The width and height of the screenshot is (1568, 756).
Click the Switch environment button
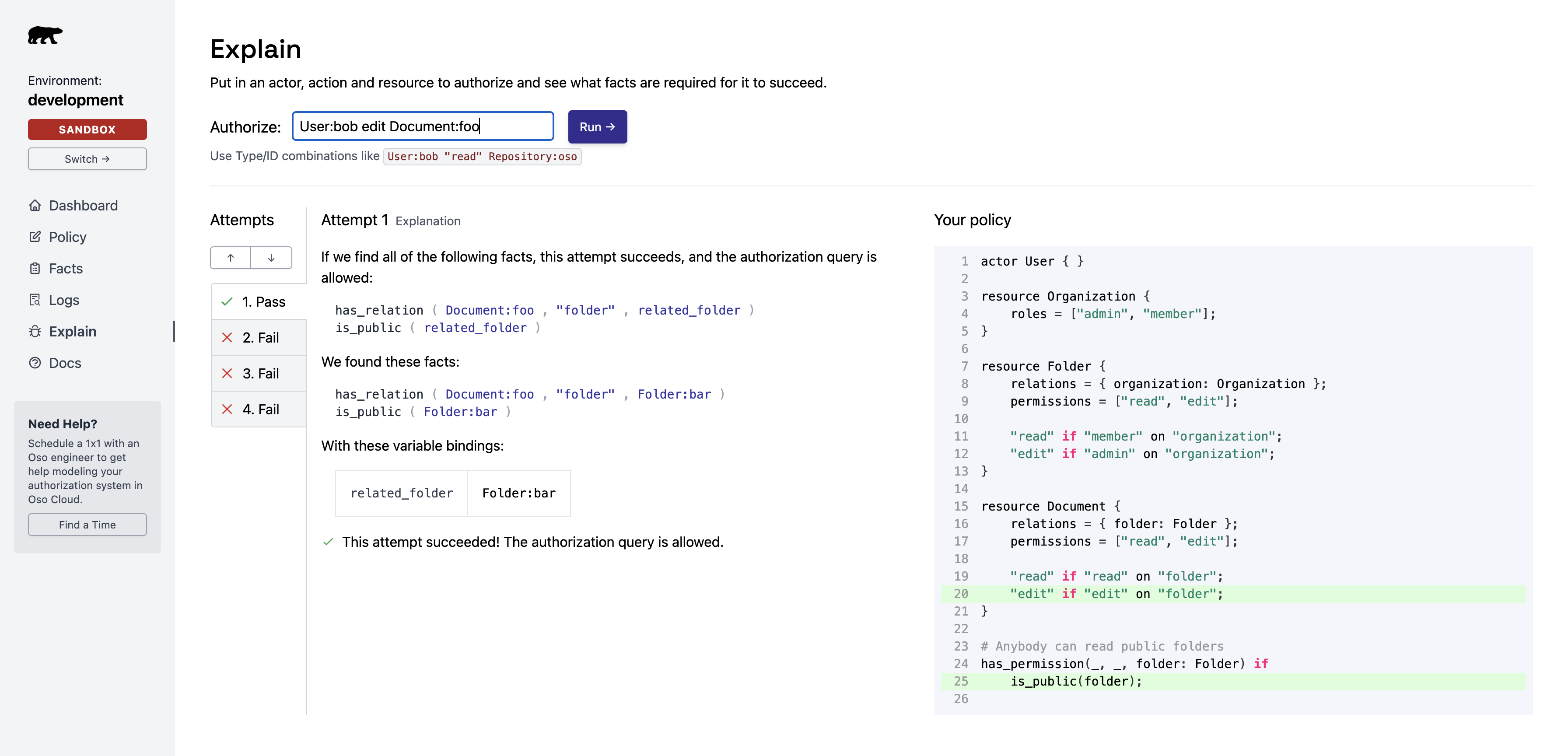pos(87,158)
